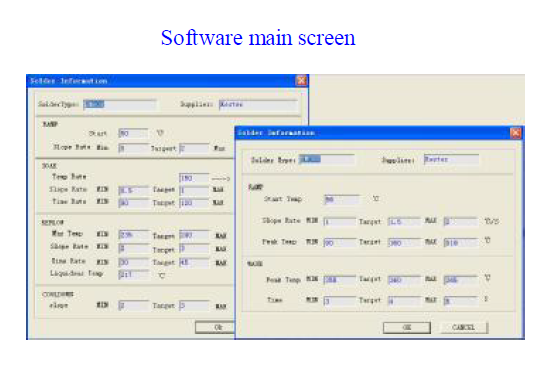Image resolution: width=544 pixels, height=372 pixels.
Task: Close the rear Solder Information window
Action: [x=301, y=81]
